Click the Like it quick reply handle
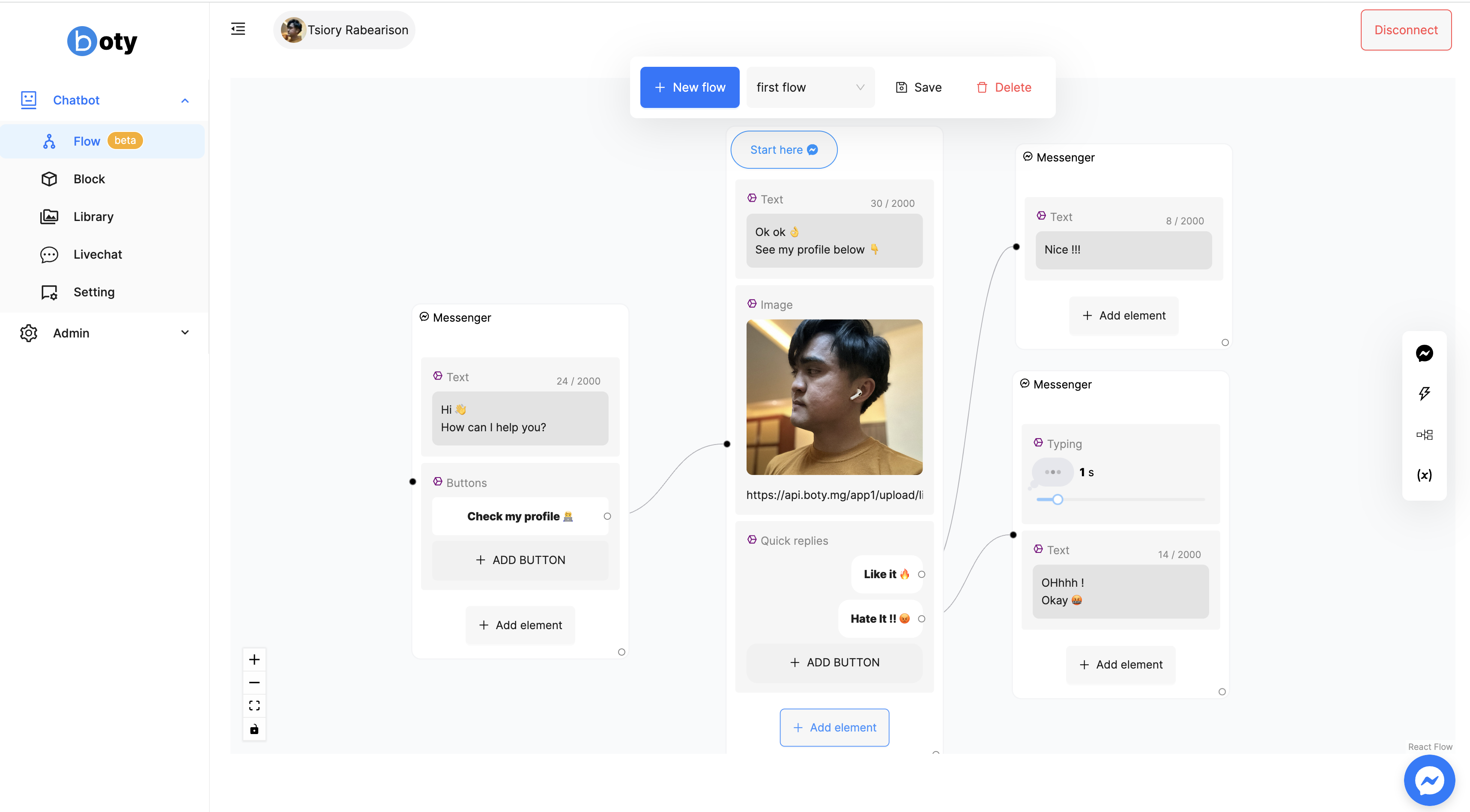 click(x=922, y=574)
